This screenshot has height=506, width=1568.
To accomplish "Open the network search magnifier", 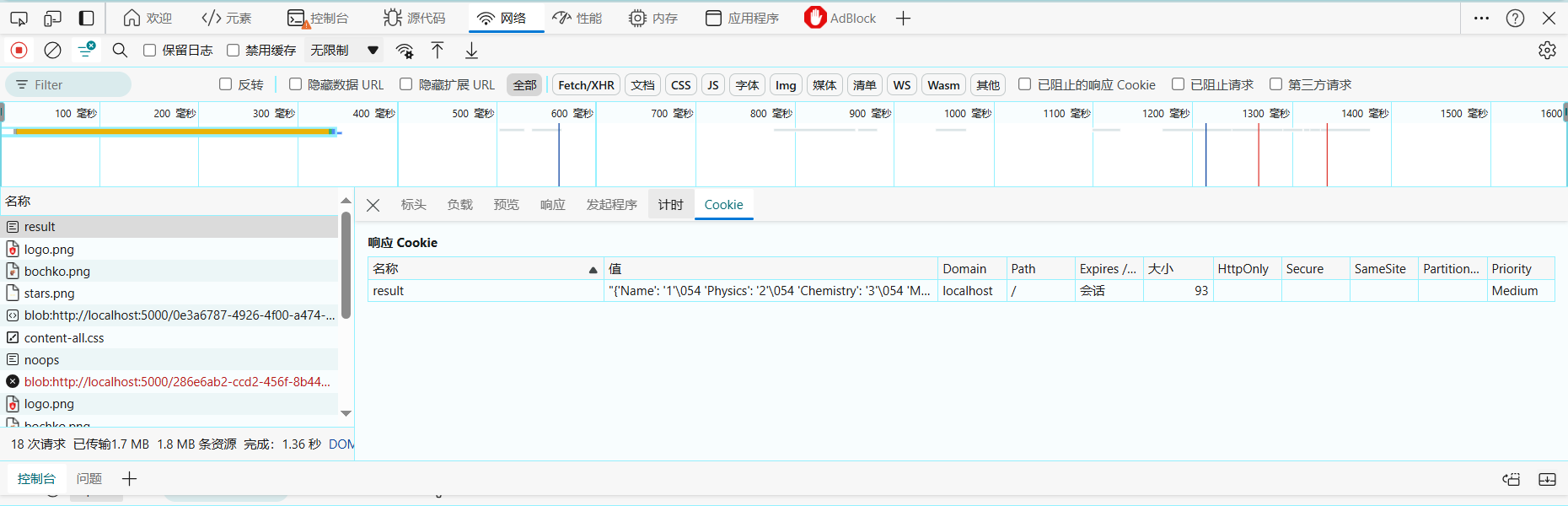I will [x=120, y=51].
